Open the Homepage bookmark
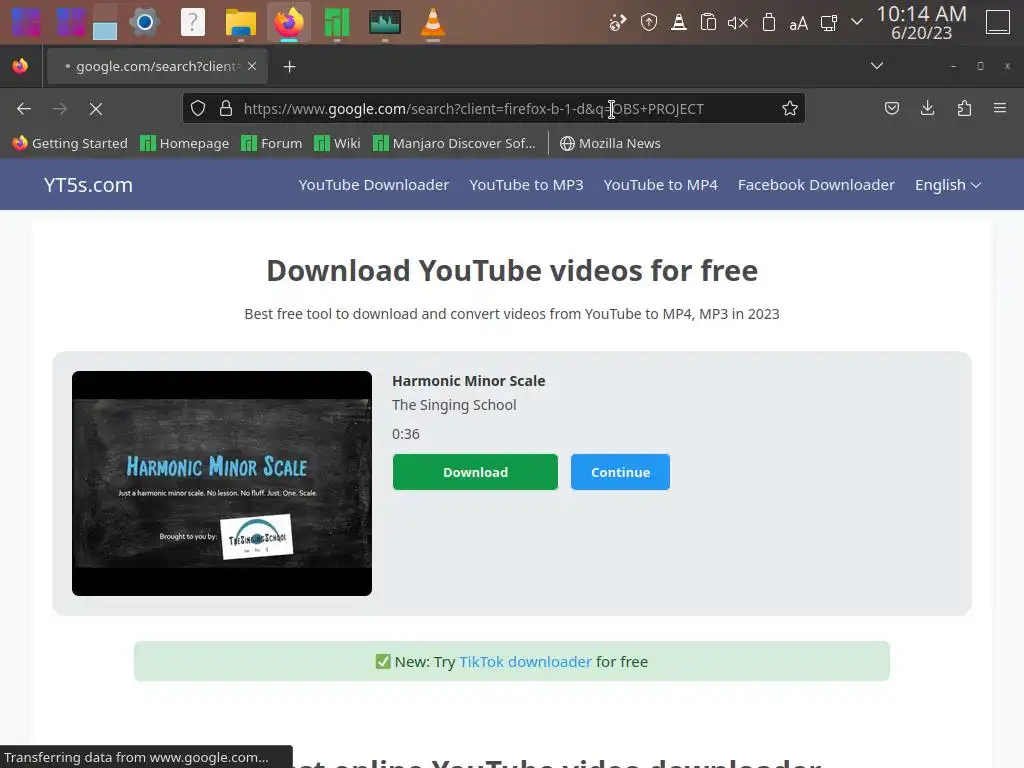The width and height of the screenshot is (1024, 768). 185,143
